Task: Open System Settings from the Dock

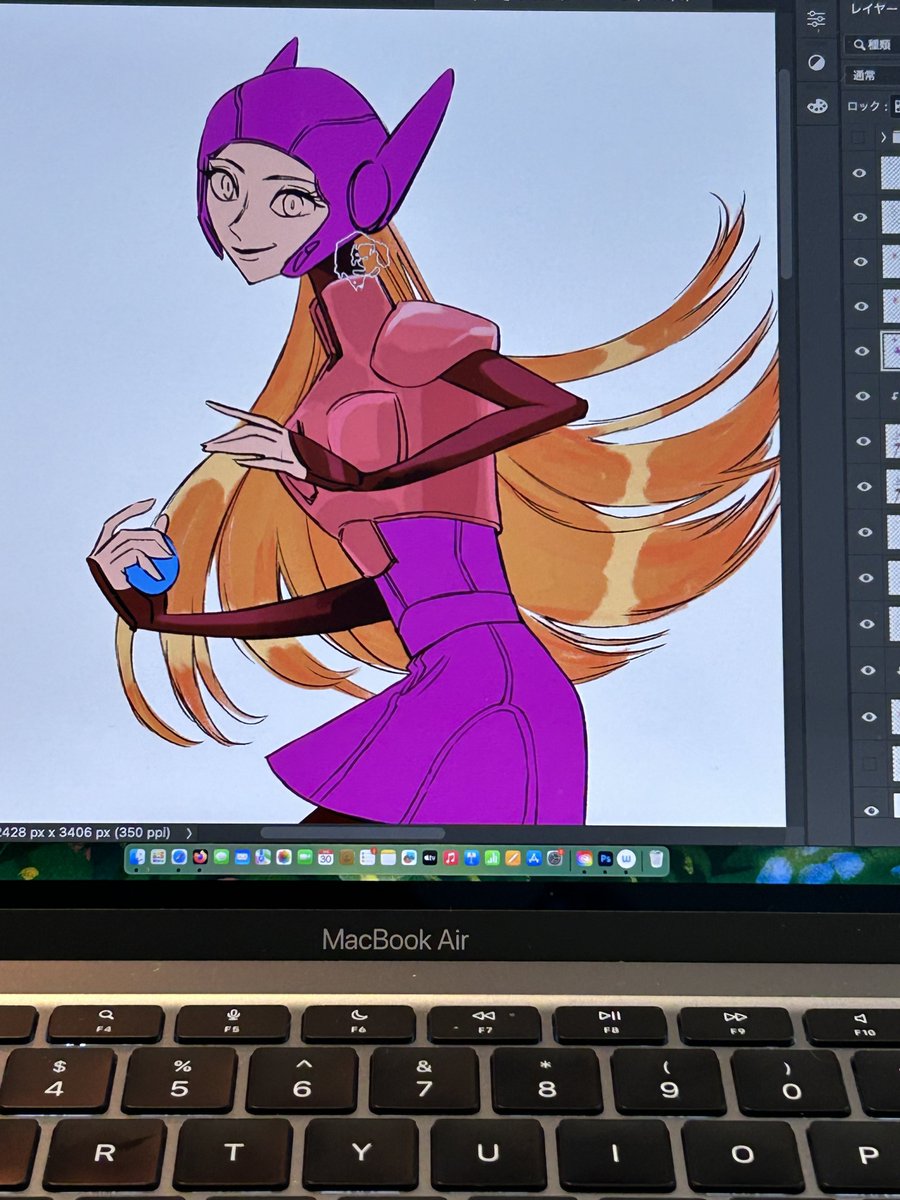Action: pyautogui.click(x=555, y=857)
